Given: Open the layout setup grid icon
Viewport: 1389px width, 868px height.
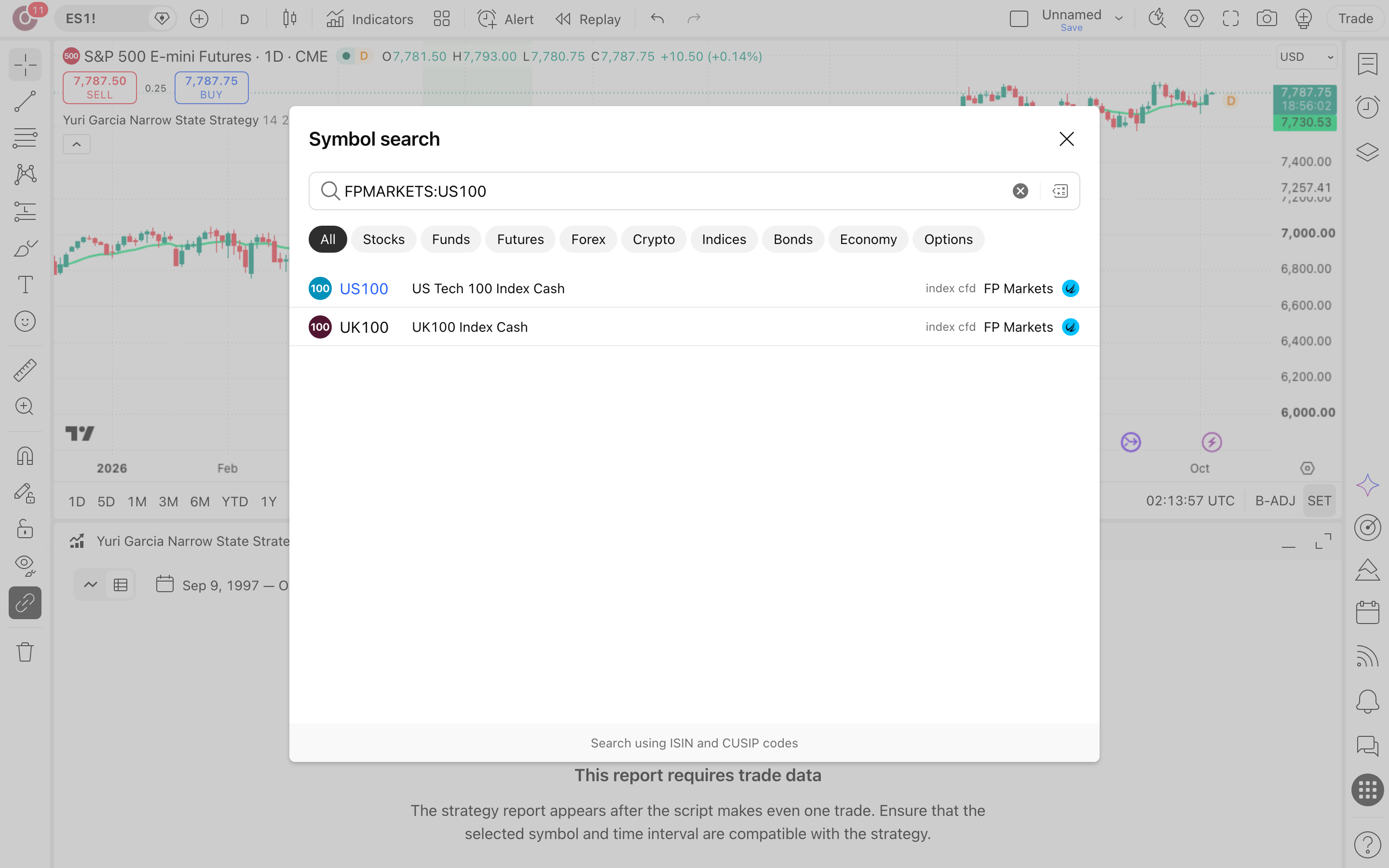Looking at the screenshot, I should [441, 19].
